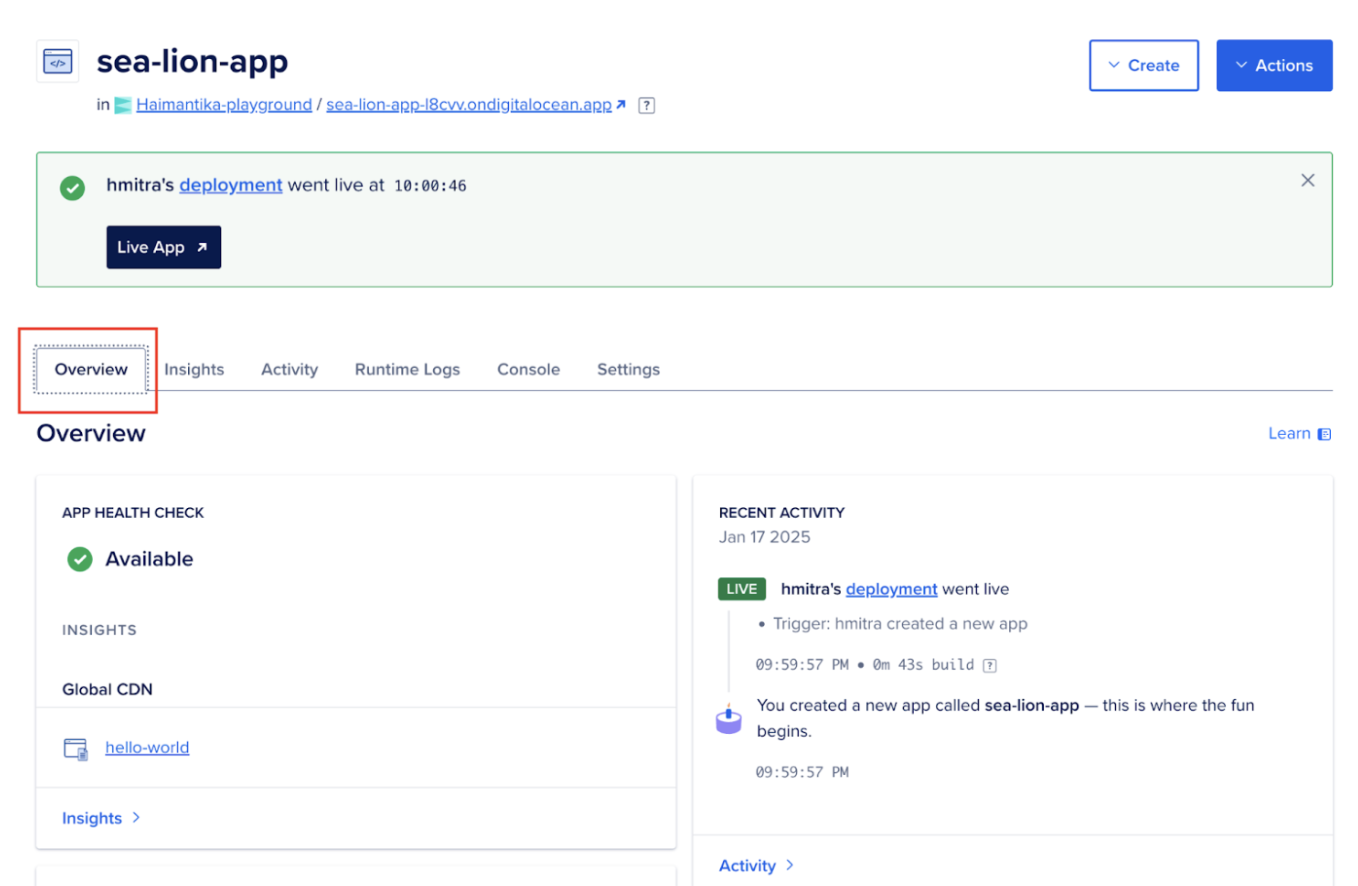Click the question mark icon next to build time
1358x886 pixels.
pos(990,665)
